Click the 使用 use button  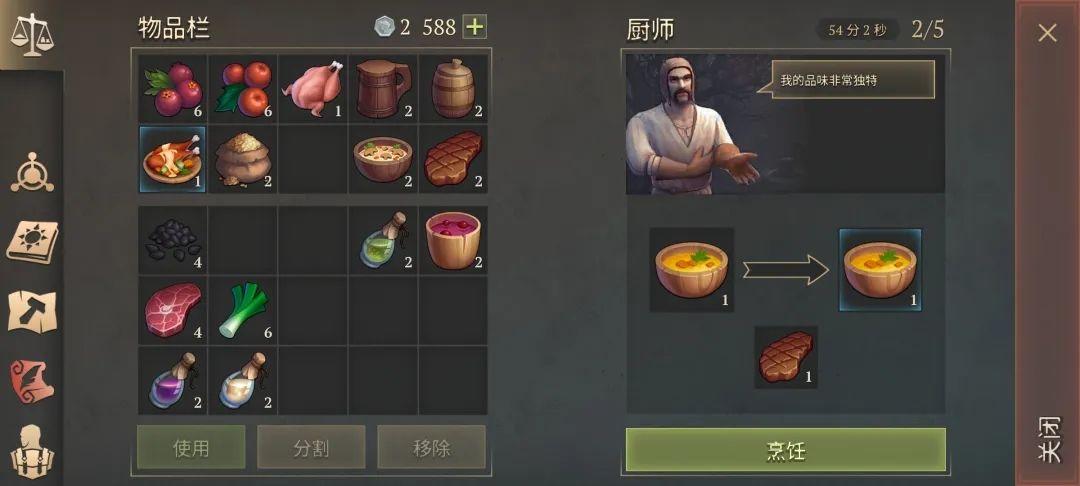[191, 447]
